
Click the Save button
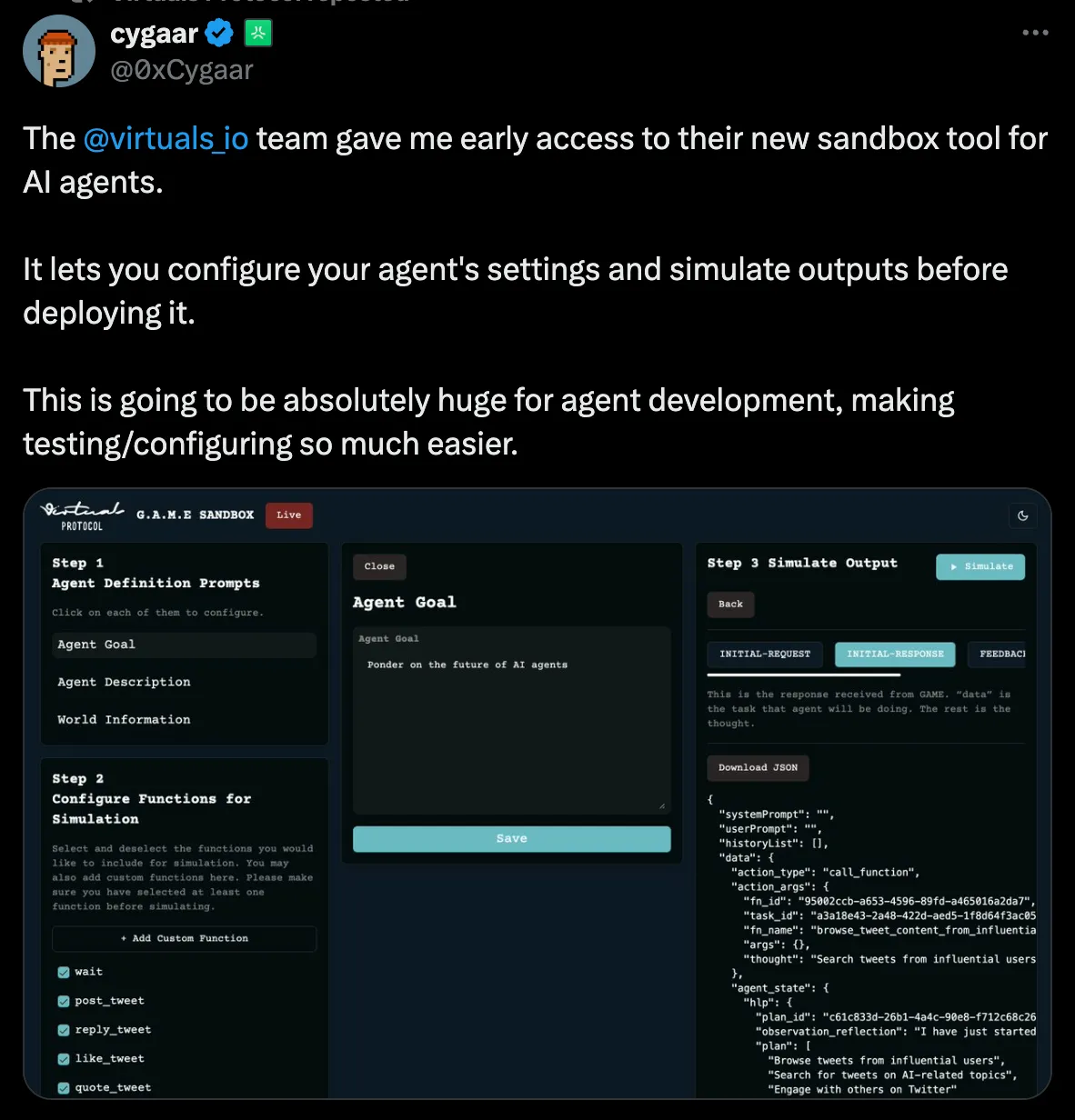512,838
